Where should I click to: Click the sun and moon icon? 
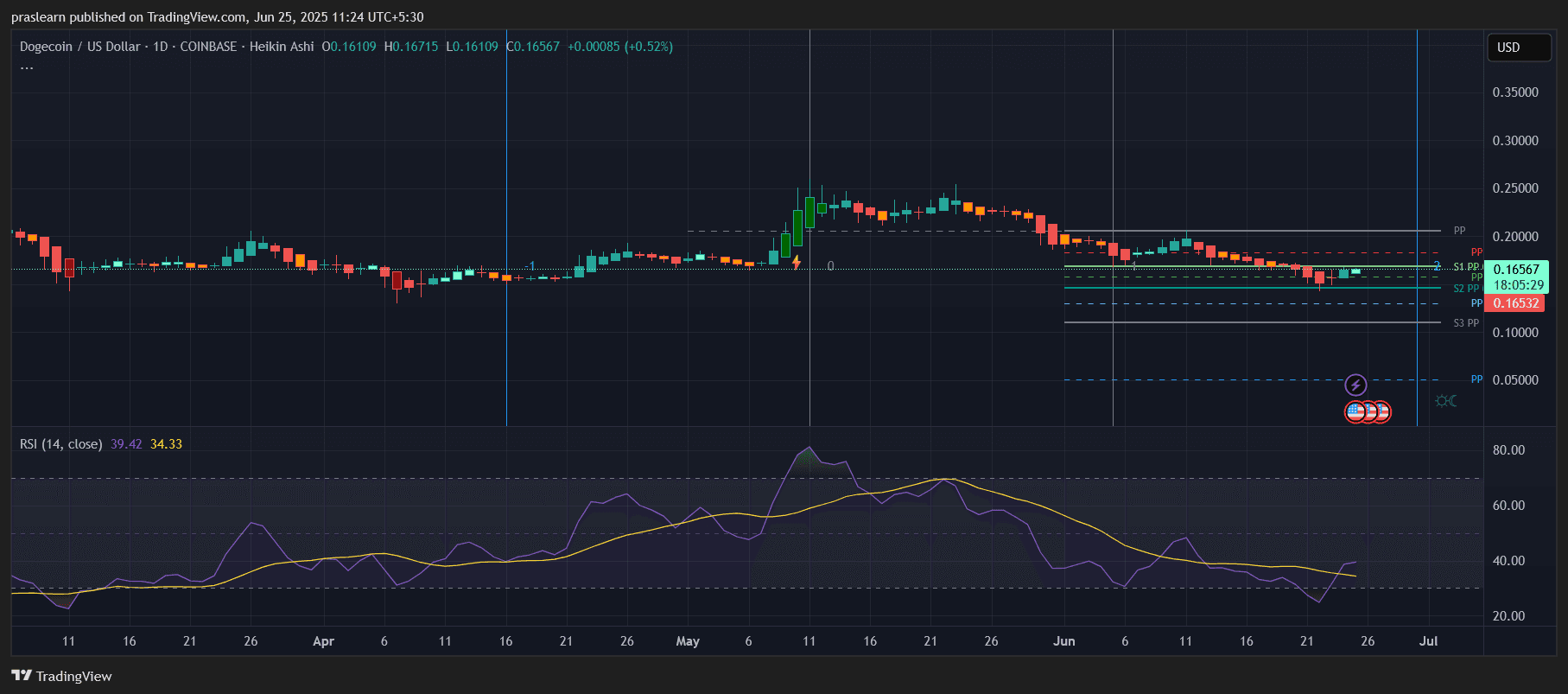1445,401
